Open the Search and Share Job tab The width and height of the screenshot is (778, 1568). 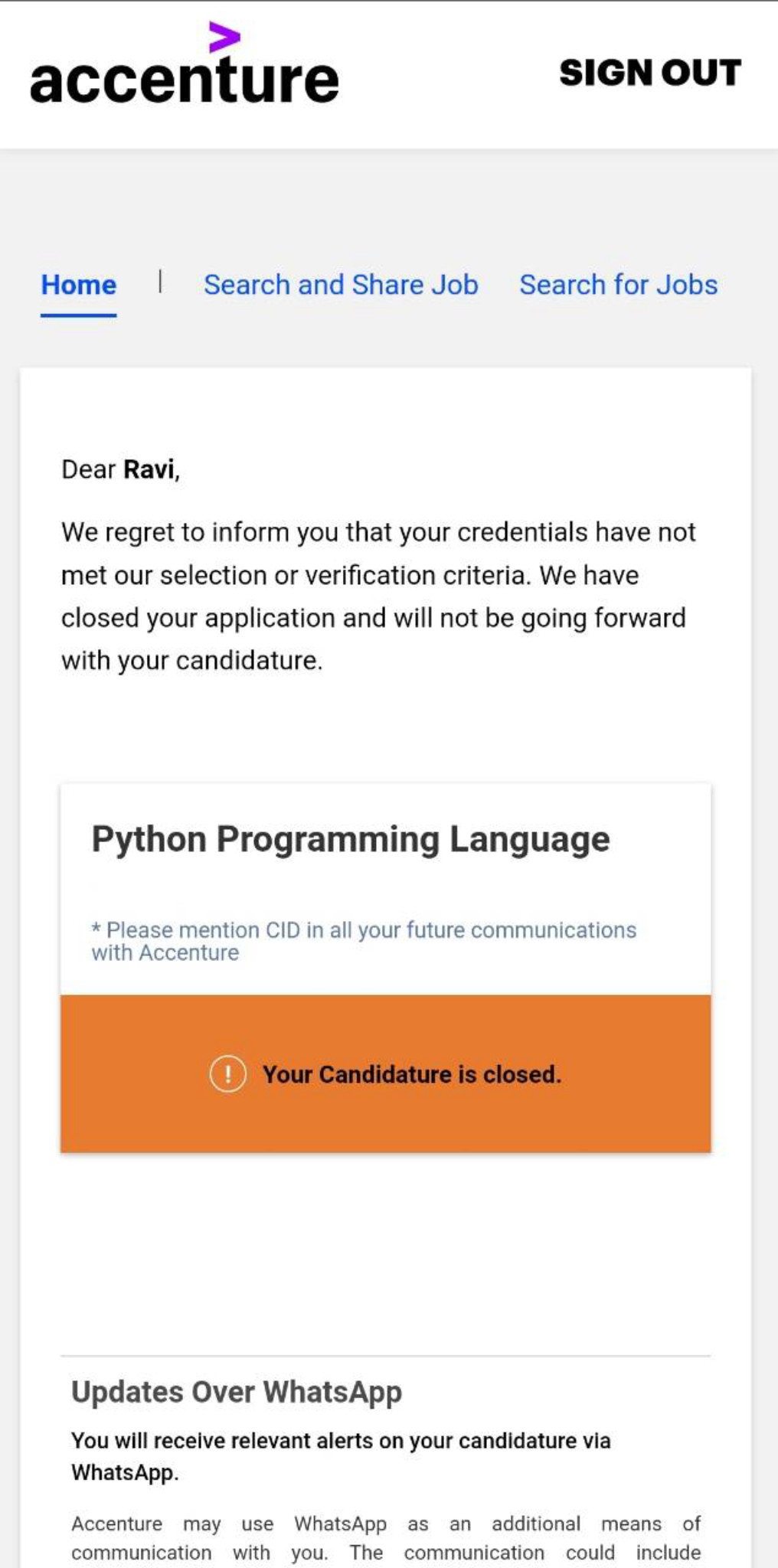[341, 285]
